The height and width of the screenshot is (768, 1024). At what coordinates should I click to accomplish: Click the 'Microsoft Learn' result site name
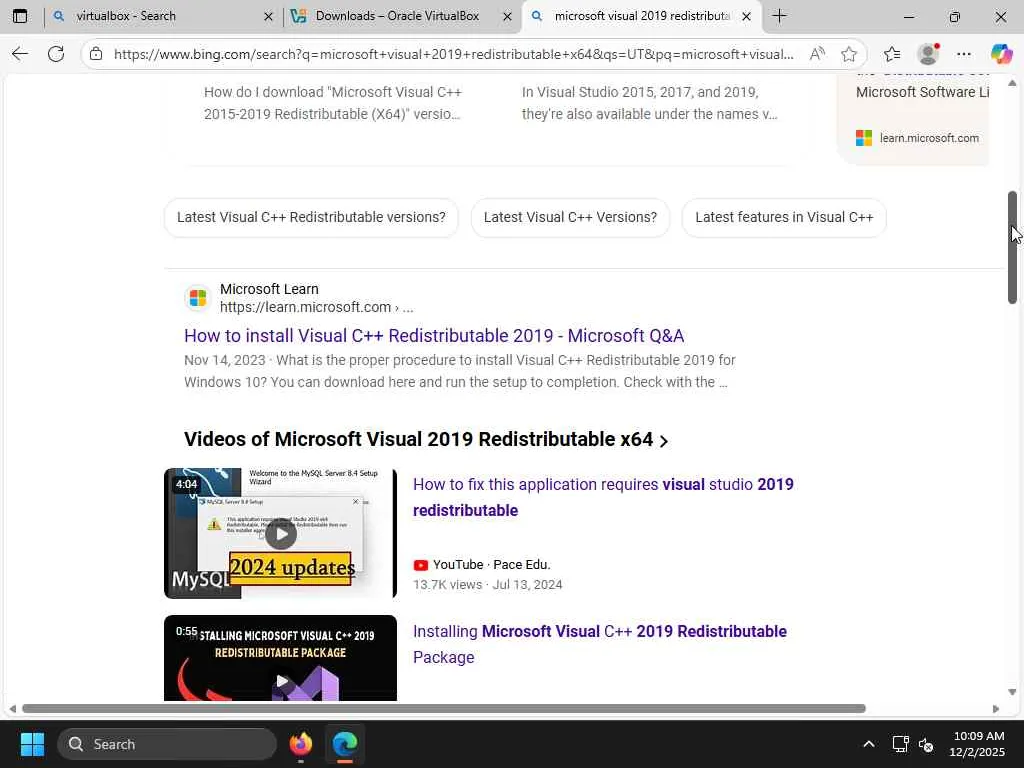pos(269,289)
